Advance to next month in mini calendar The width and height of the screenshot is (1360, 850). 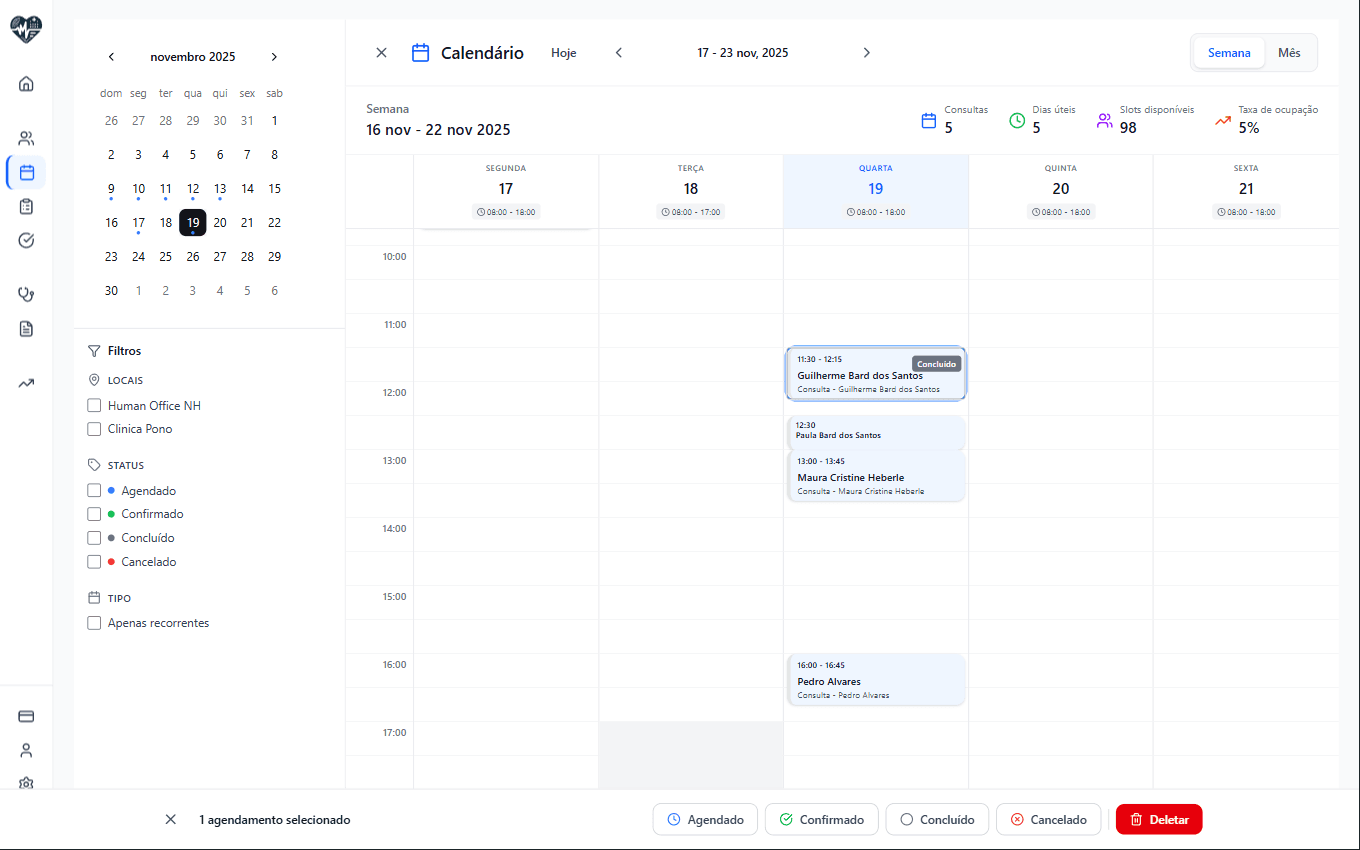pos(274,57)
